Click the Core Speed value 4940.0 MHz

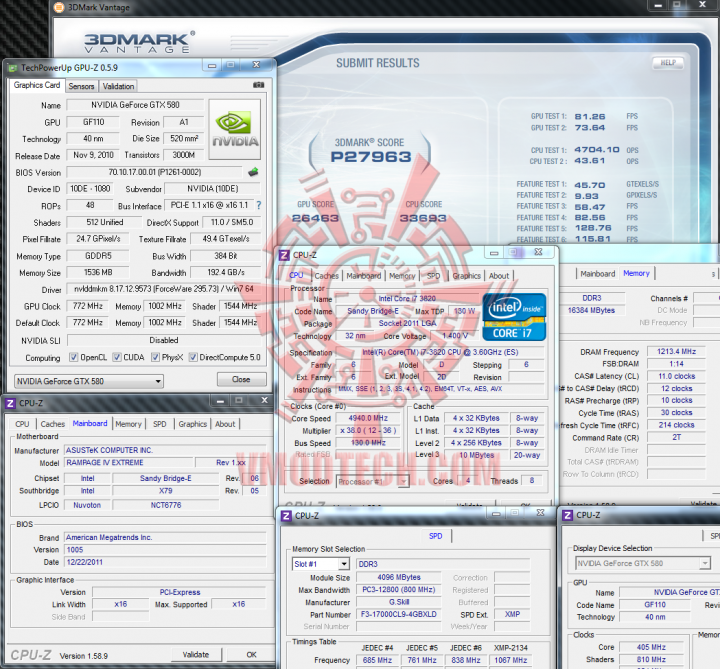[x=368, y=418]
